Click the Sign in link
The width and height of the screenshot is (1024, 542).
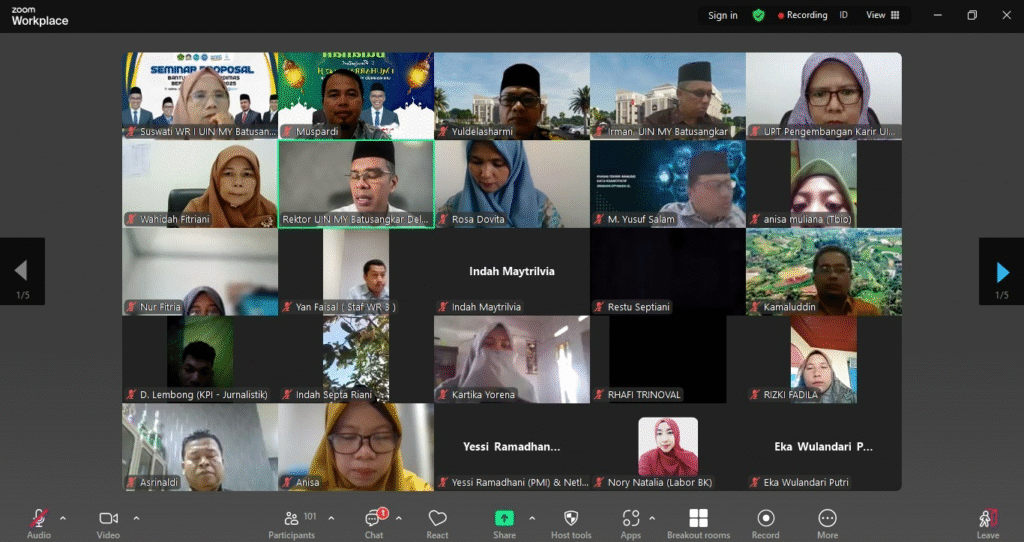pyautogui.click(x=722, y=15)
